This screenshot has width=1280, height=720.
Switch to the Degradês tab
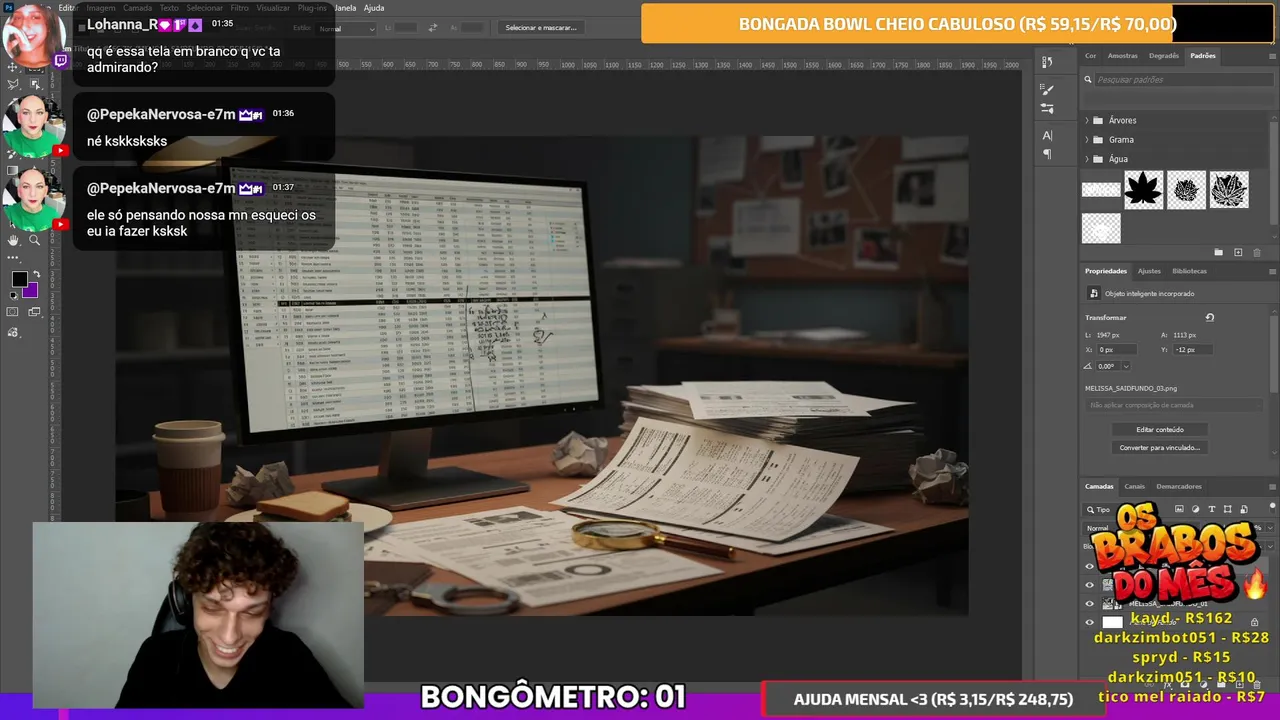pyautogui.click(x=1164, y=56)
